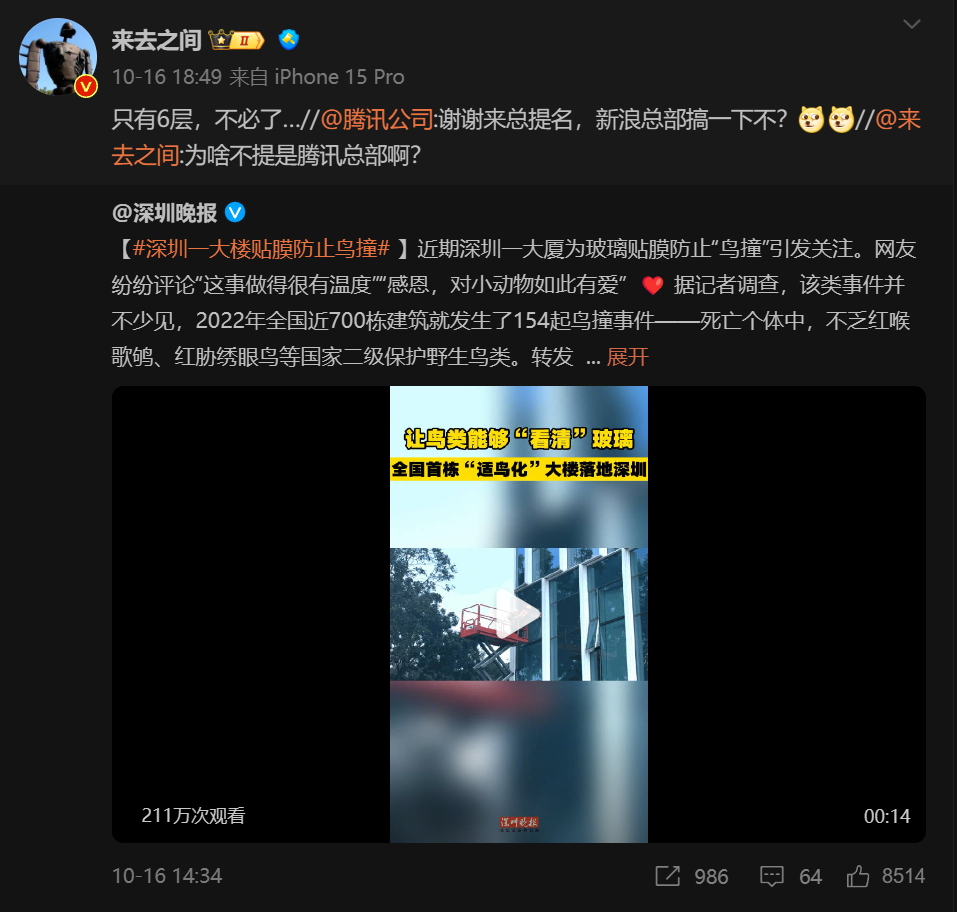The width and height of the screenshot is (957, 912).
Task: Play the bird-safe building video
Action: pyautogui.click(x=518, y=614)
